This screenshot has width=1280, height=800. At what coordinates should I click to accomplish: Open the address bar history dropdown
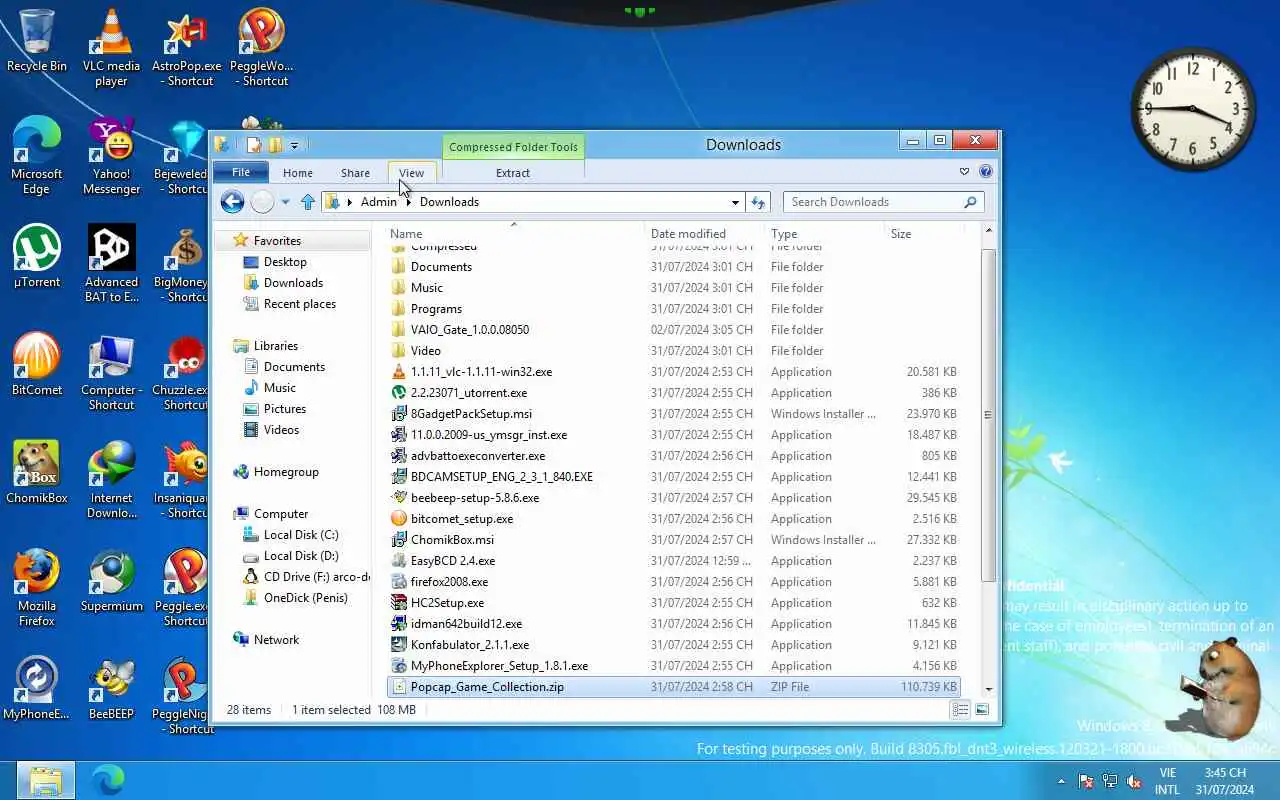pyautogui.click(x=736, y=202)
